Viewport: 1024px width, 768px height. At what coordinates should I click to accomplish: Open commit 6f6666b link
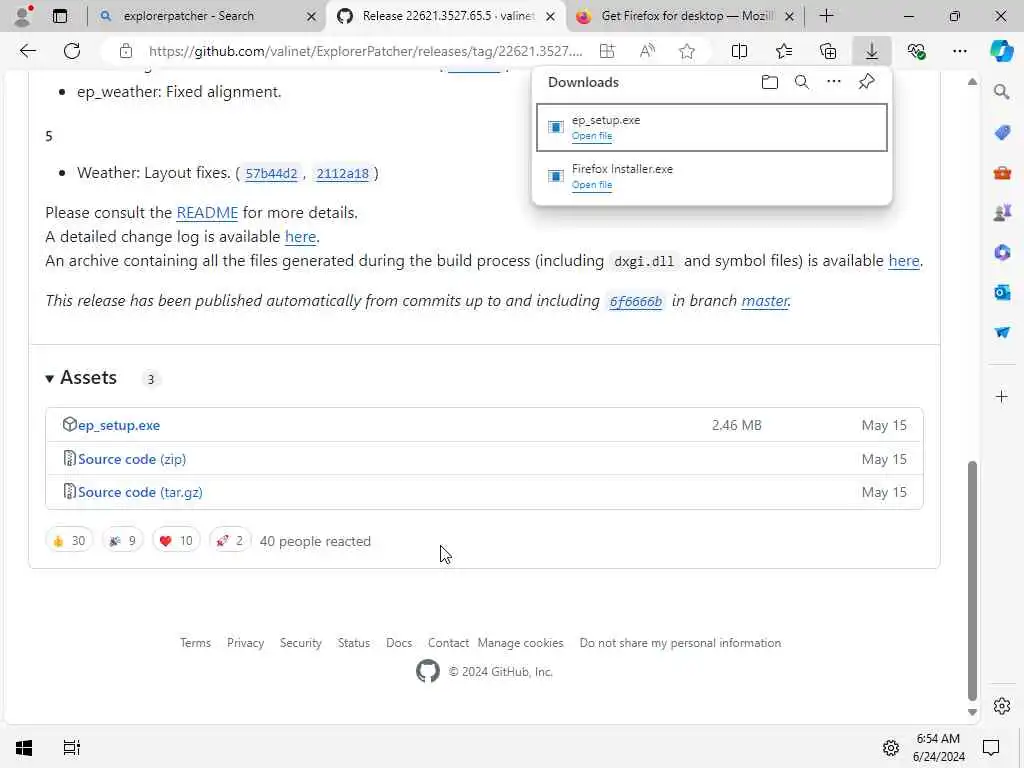(635, 302)
